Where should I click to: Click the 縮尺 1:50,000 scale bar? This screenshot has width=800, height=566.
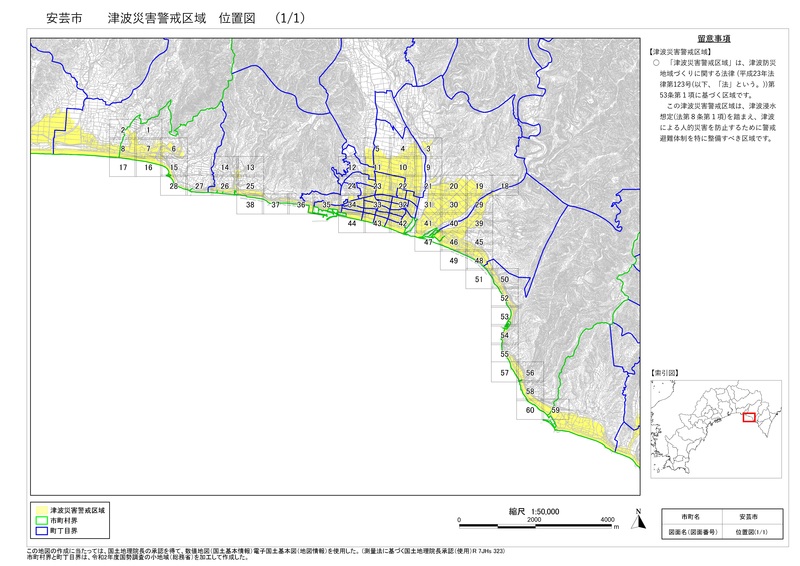(534, 520)
